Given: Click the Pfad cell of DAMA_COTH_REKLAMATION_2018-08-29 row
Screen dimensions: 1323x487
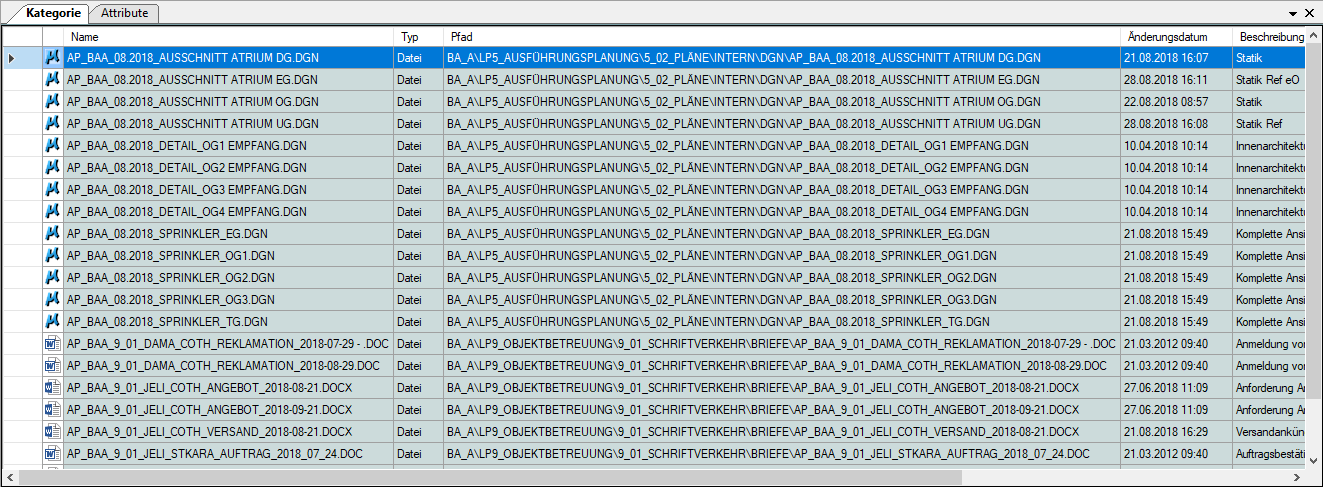Looking at the screenshot, I should pyautogui.click(x=781, y=366).
